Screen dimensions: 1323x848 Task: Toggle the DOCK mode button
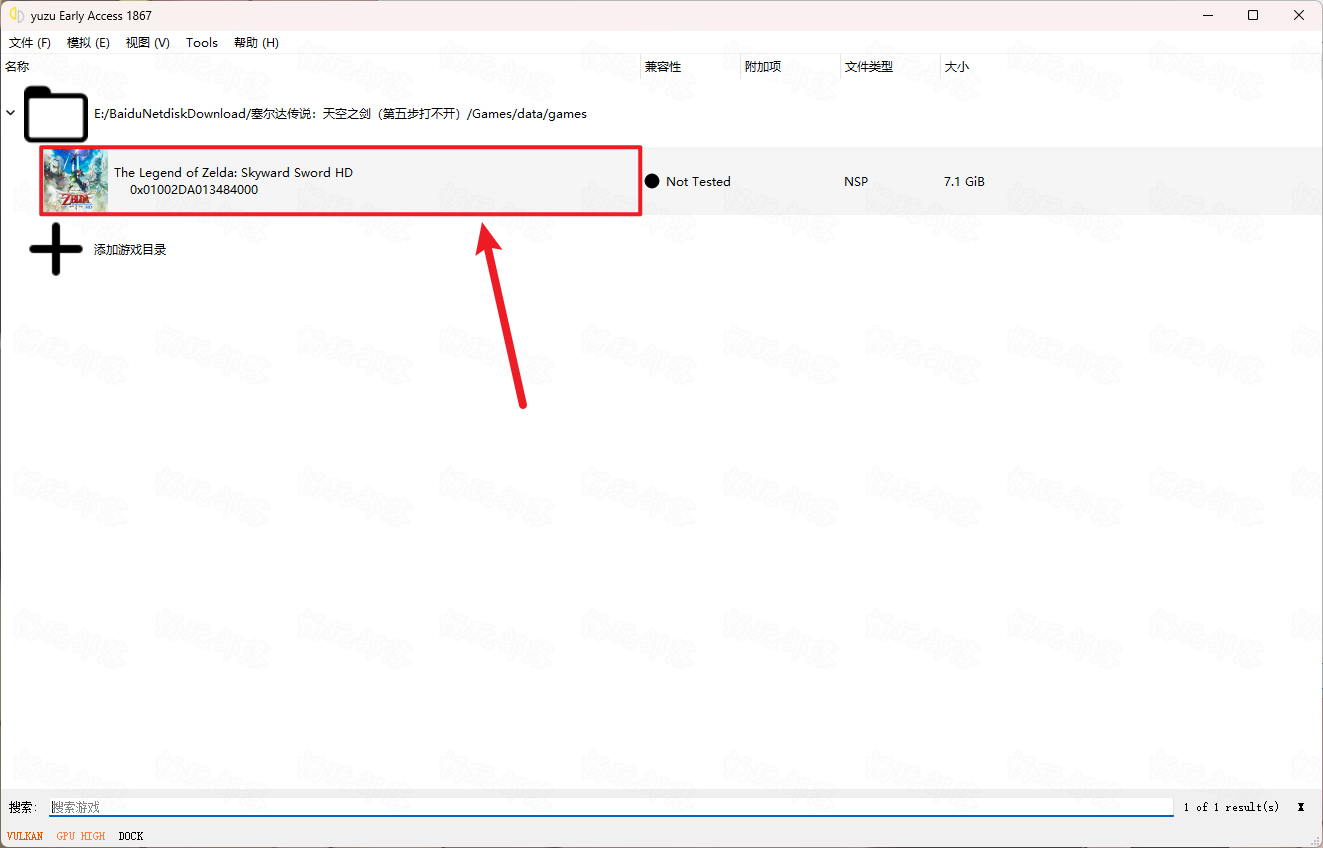pyautogui.click(x=131, y=836)
